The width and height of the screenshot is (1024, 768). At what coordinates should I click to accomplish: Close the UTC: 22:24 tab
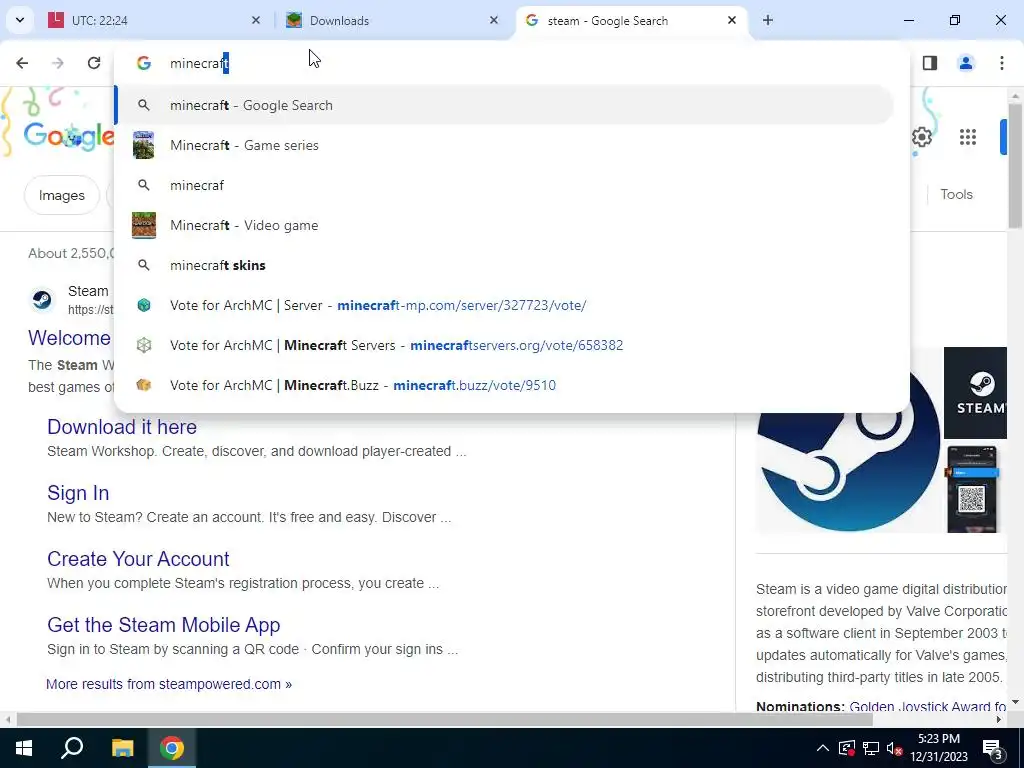(x=256, y=20)
